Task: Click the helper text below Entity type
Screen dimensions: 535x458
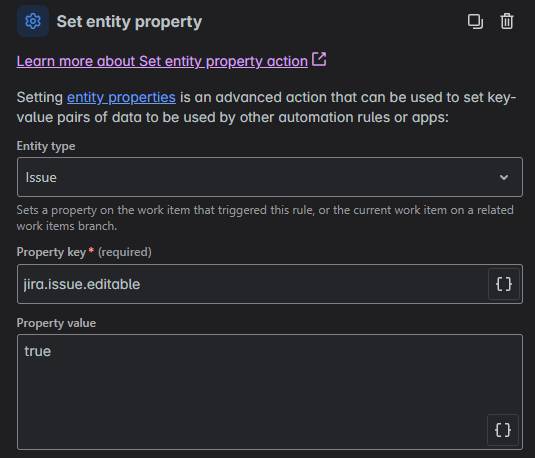Action: coord(265,218)
